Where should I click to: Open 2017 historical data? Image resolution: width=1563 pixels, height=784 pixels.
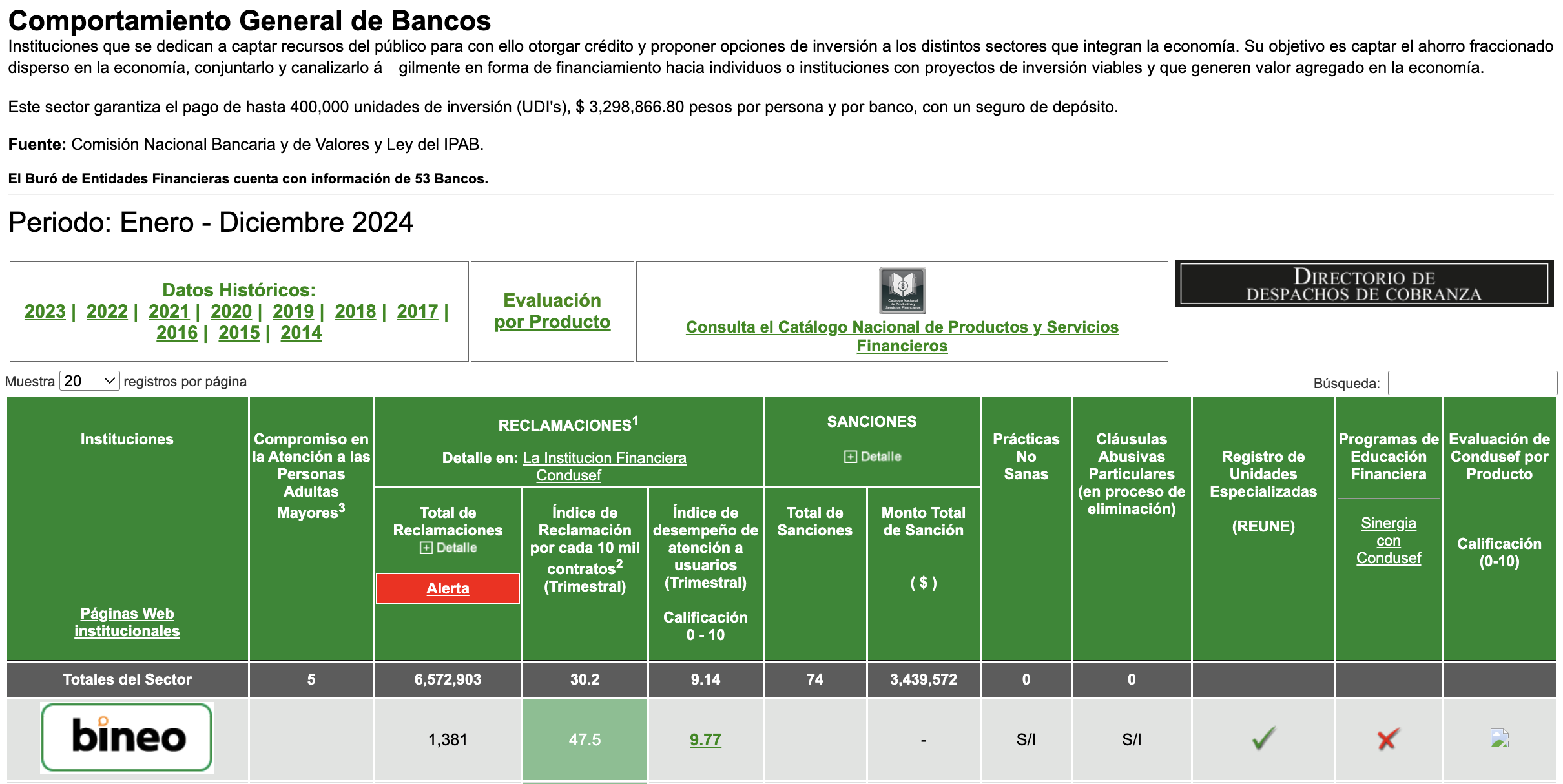click(x=417, y=311)
